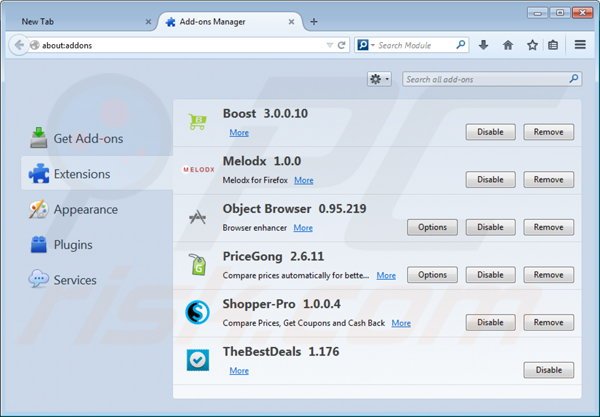Click the Shopper-Pro logo icon
The width and height of the screenshot is (600, 417).
coord(197,312)
